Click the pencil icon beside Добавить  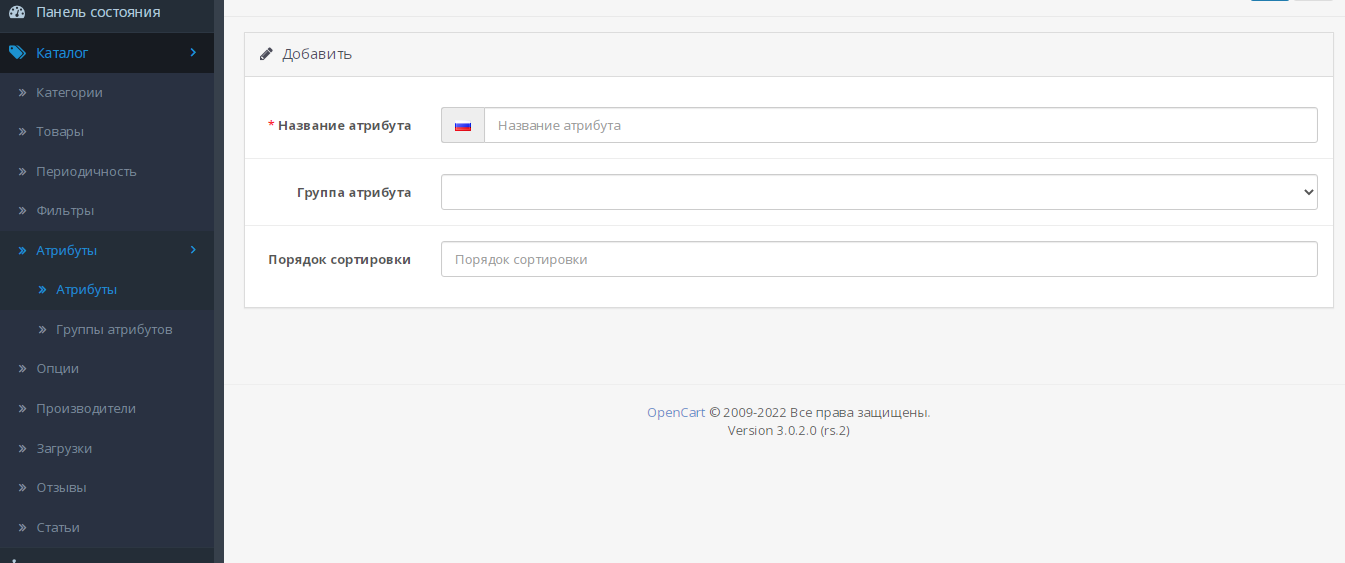[x=266, y=54]
